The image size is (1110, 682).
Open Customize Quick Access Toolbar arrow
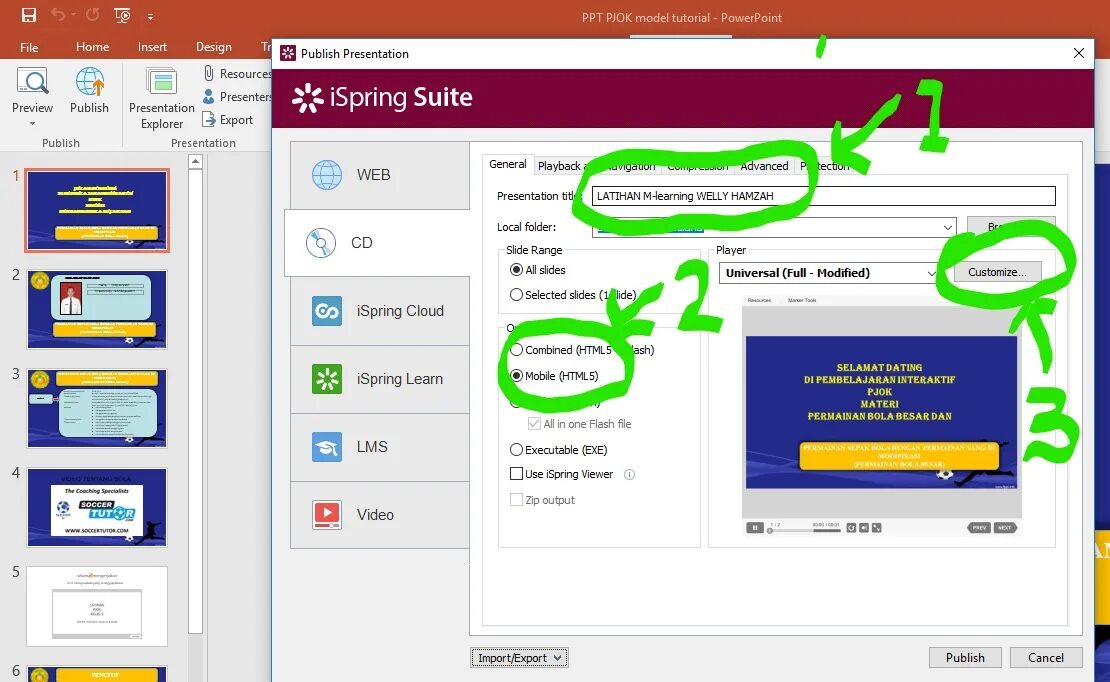(x=151, y=16)
